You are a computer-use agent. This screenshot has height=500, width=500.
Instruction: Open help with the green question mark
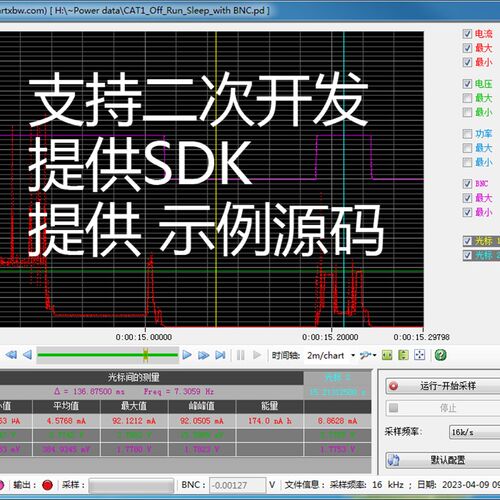click(x=441, y=355)
